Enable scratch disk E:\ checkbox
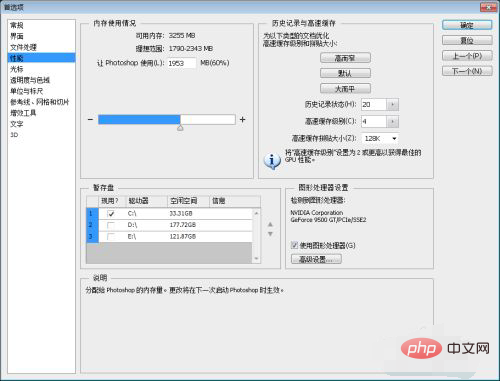500x381 pixels. tap(111, 237)
